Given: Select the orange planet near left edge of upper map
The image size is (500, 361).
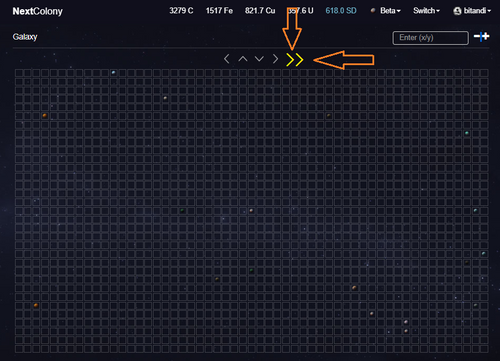Looking at the screenshot, I should pos(45,116).
